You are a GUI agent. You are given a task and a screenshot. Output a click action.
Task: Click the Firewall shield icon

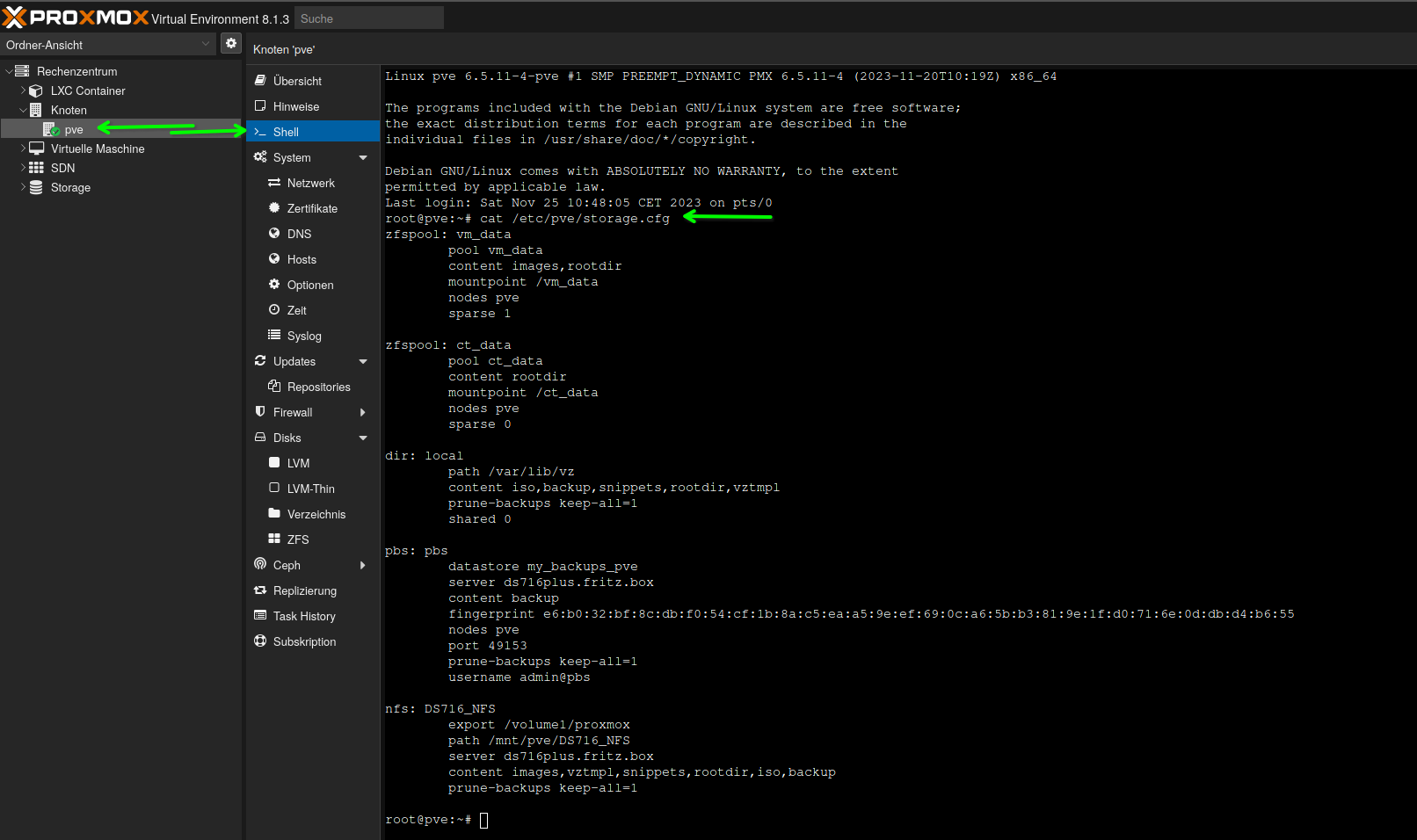tap(260, 412)
